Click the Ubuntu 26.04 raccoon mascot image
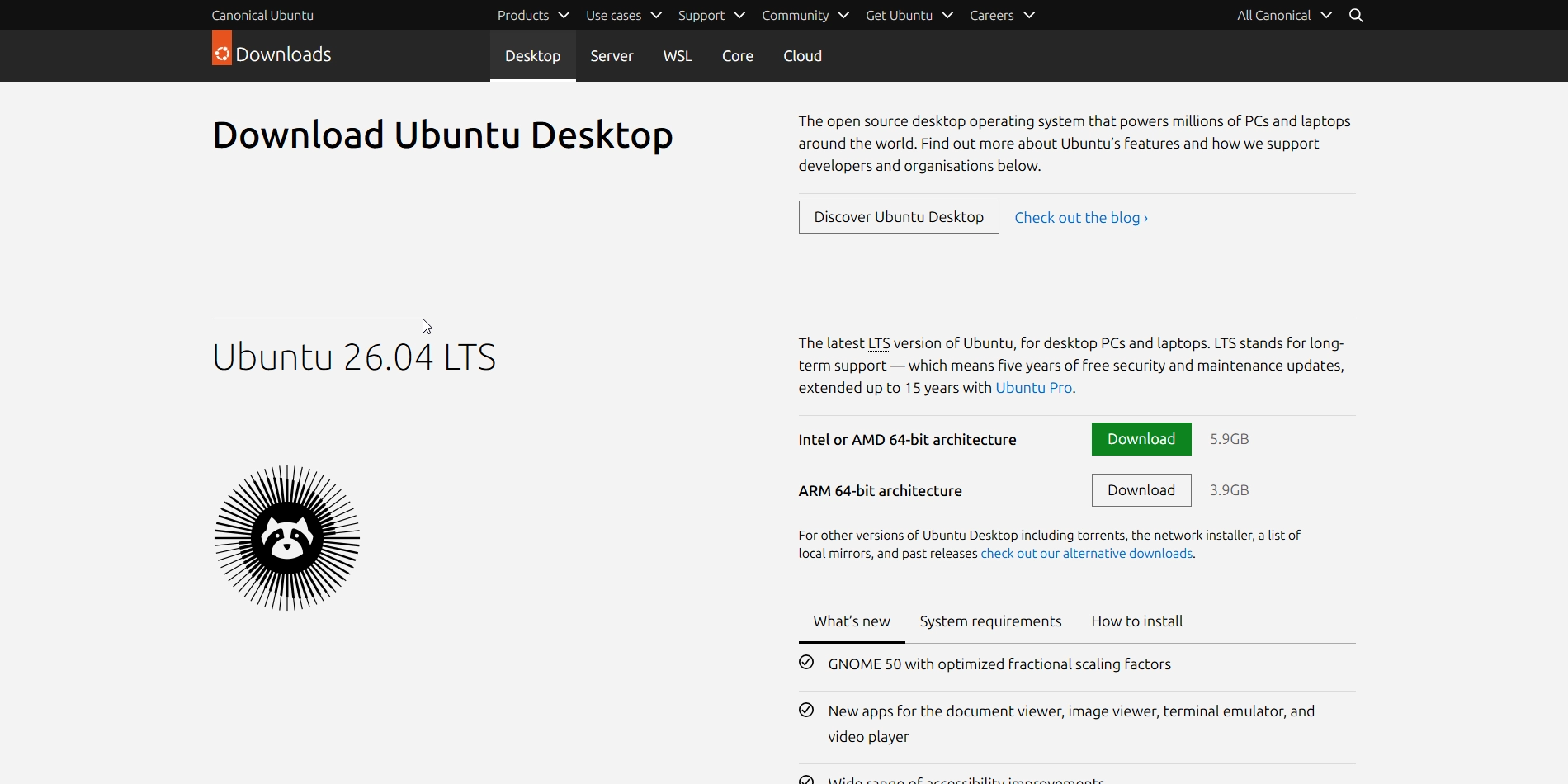The width and height of the screenshot is (1568, 784). tap(287, 538)
